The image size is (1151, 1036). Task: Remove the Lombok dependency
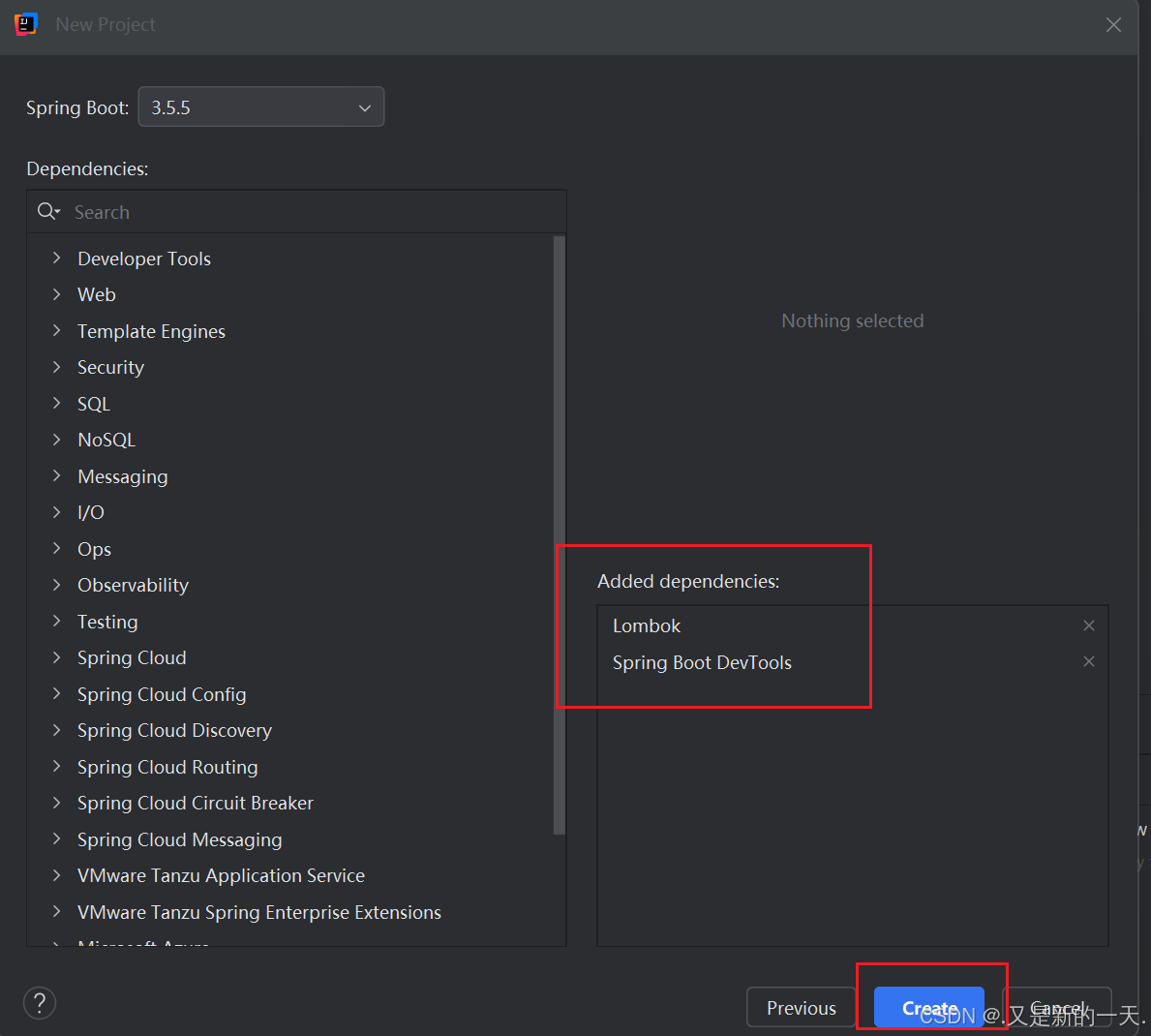1089,625
